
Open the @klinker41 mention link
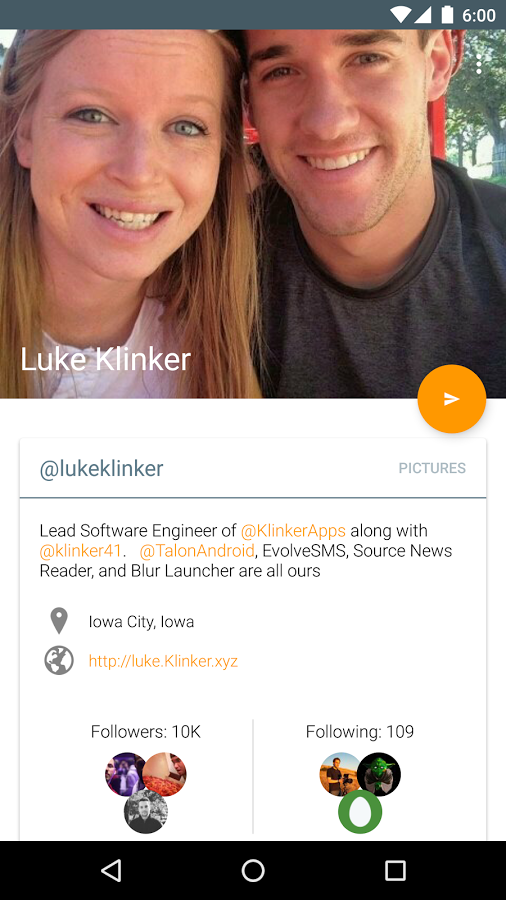[80, 551]
